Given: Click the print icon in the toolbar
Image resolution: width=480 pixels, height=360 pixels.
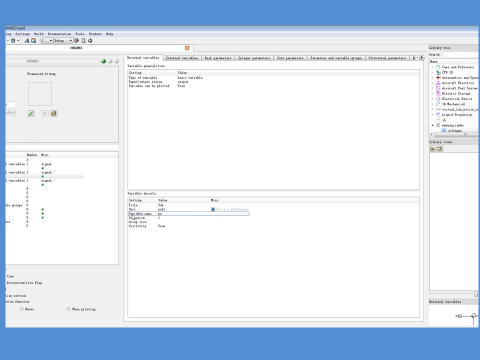Looking at the screenshot, I should pyautogui.click(x=13, y=41).
